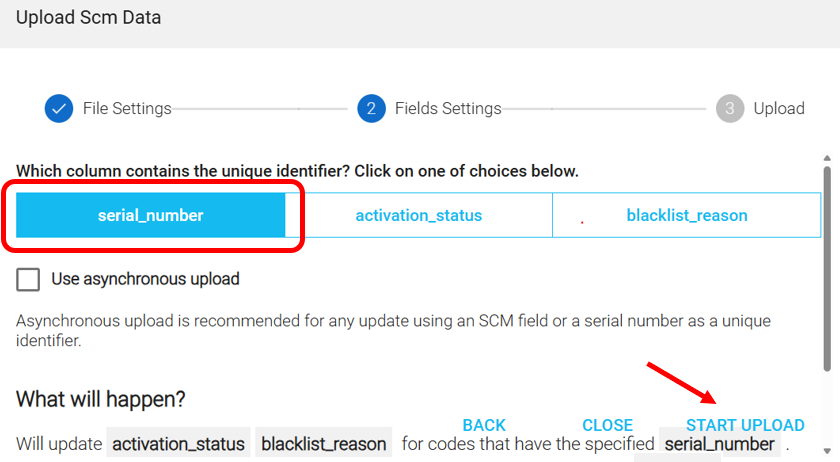Image resolution: width=840 pixels, height=462 pixels.
Task: Click START UPLOAD
Action: pos(745,425)
